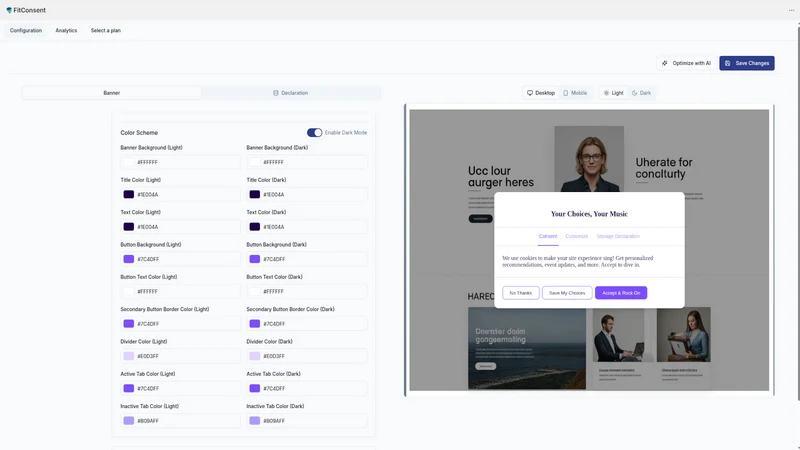Select the Banner settings tab
This screenshot has height=450, width=800.
click(112, 93)
